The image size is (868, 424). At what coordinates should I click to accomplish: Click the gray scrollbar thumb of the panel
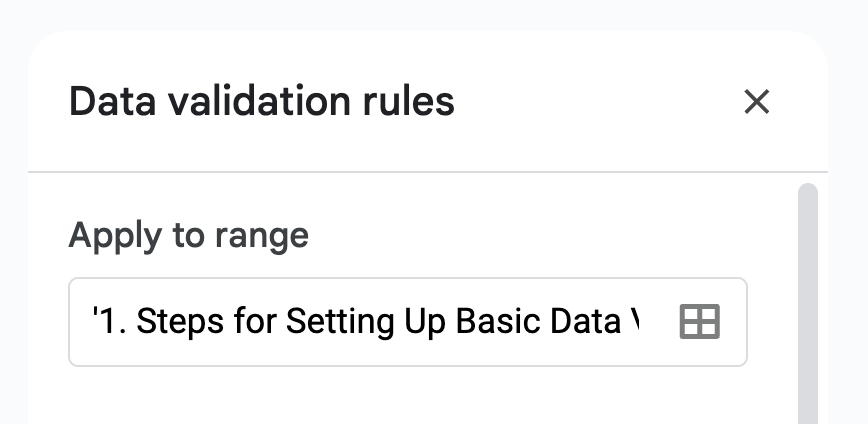point(808,303)
